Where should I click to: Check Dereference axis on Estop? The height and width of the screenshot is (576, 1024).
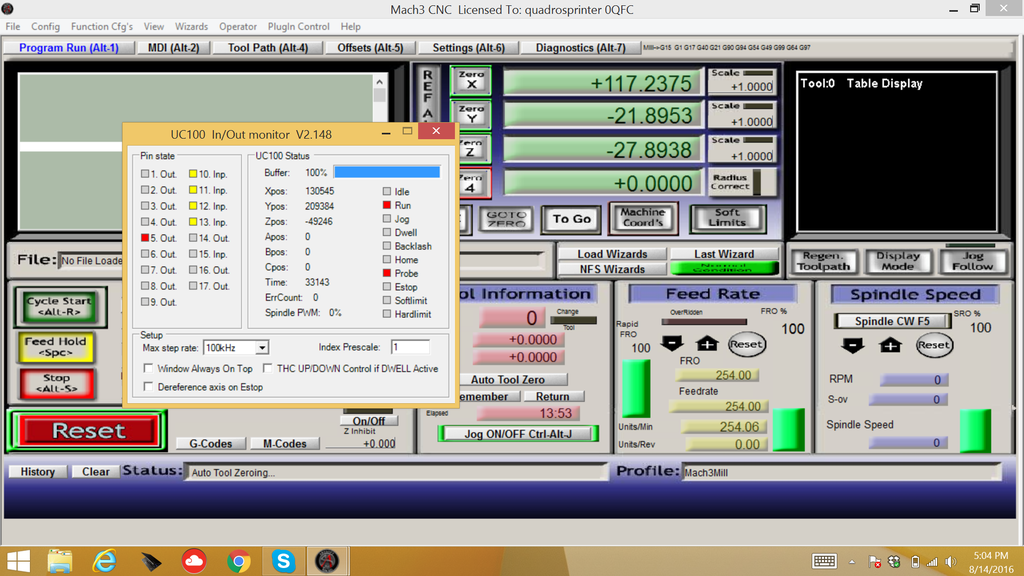[x=149, y=387]
